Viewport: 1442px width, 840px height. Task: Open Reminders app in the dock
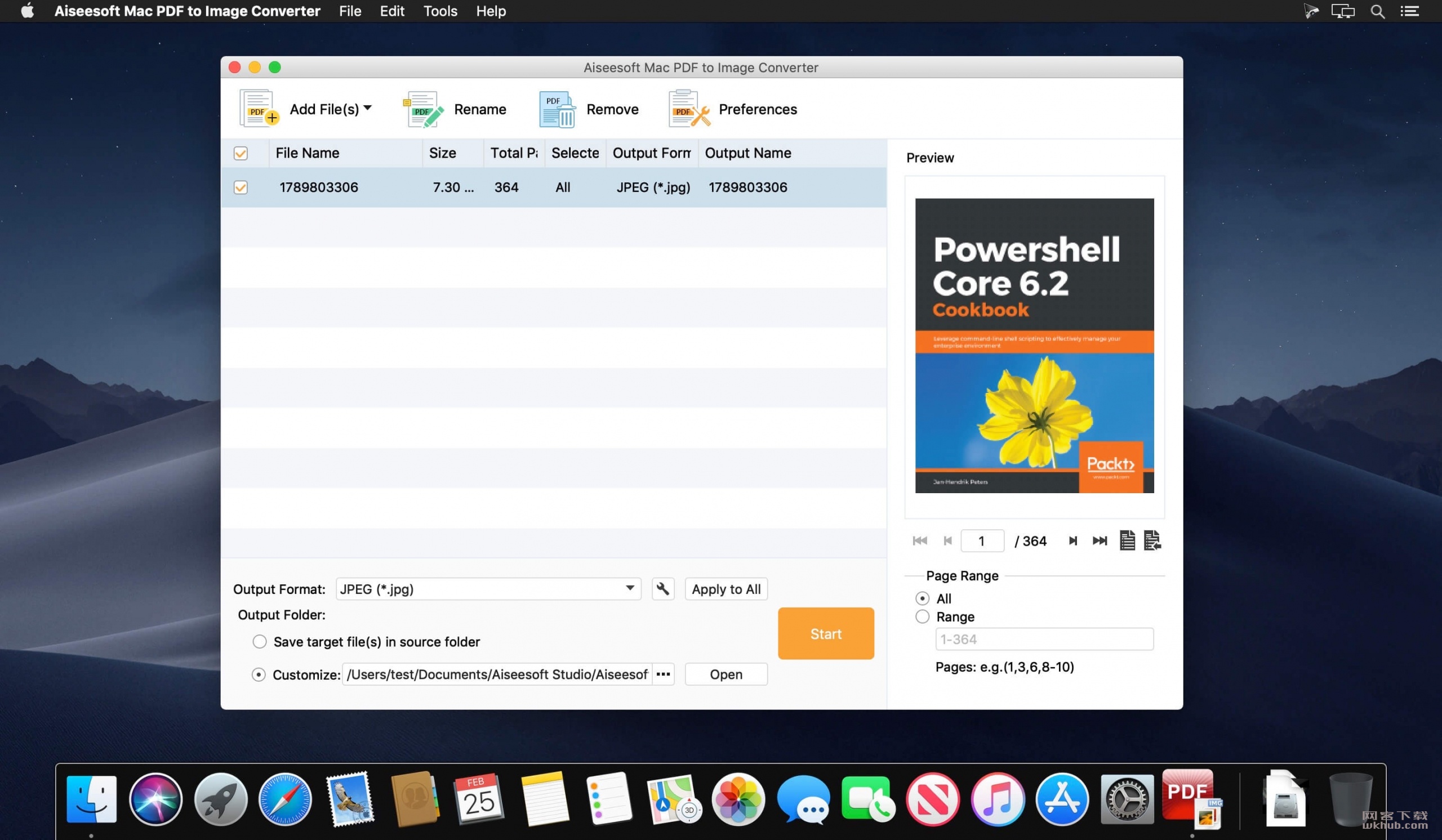(x=609, y=799)
